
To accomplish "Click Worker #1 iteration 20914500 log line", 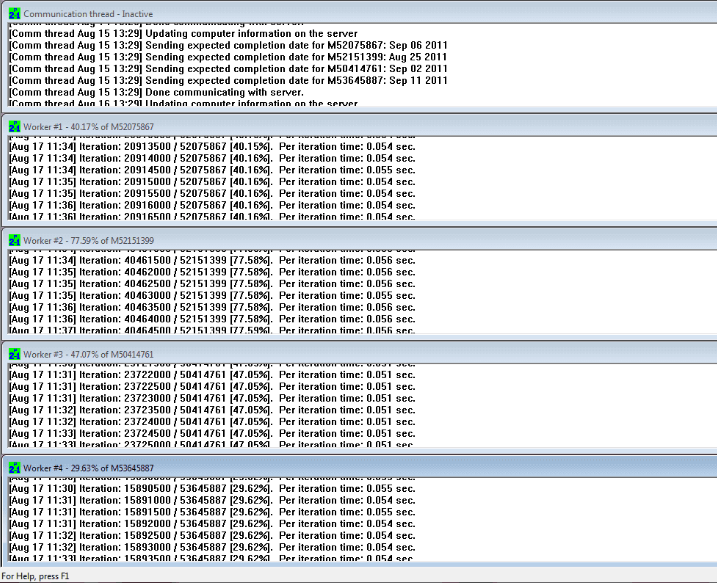I will click(x=212, y=170).
